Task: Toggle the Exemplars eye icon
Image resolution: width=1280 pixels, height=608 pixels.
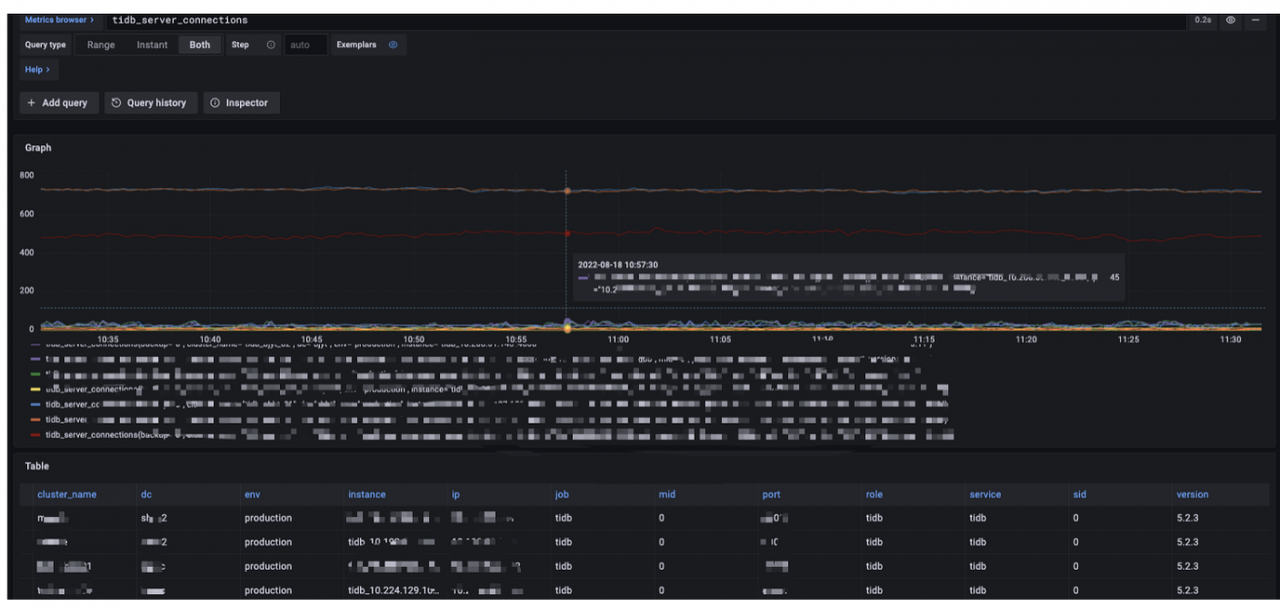Action: pyautogui.click(x=393, y=45)
